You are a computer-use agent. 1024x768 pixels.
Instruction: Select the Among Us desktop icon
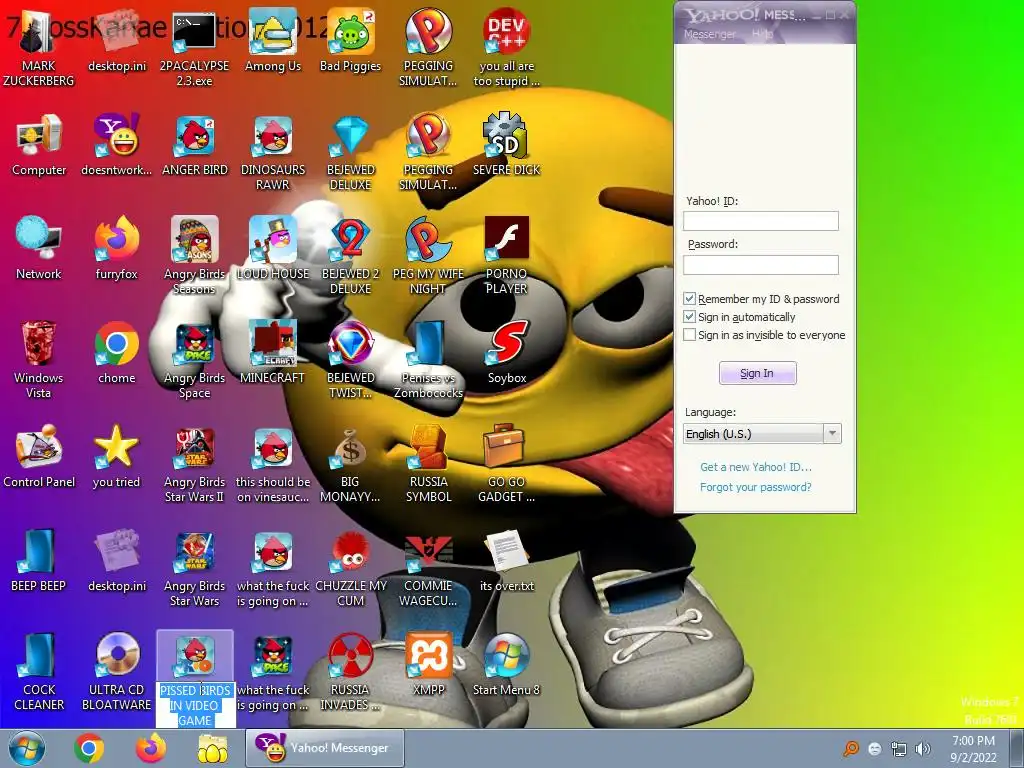tap(273, 40)
